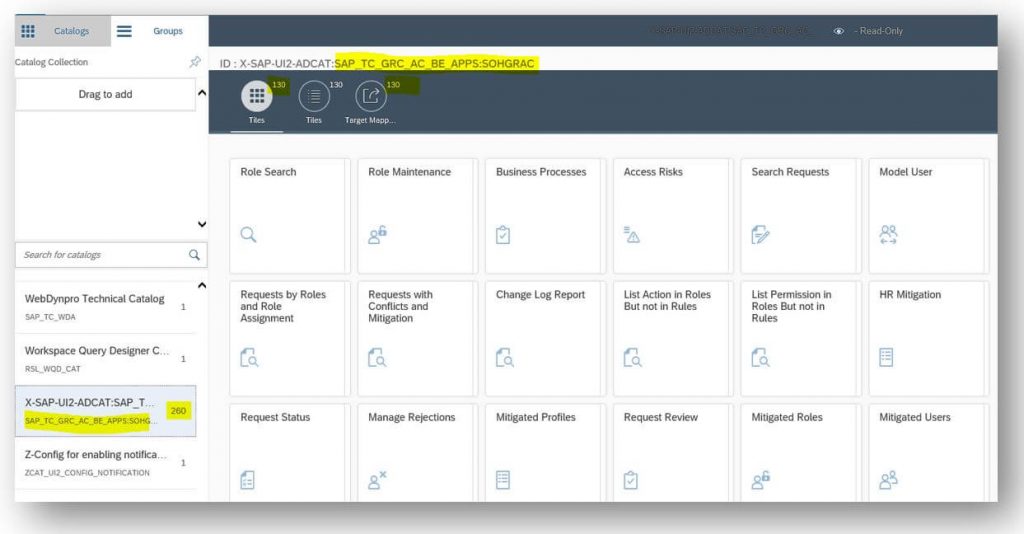
Task: Click ZCAT_UI2_CONFIG_NOTIFICATION ID text
Action: tap(87, 473)
